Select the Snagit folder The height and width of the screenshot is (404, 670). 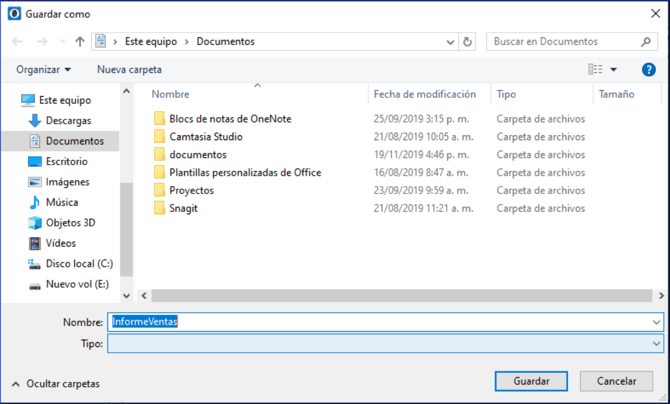[185, 209]
